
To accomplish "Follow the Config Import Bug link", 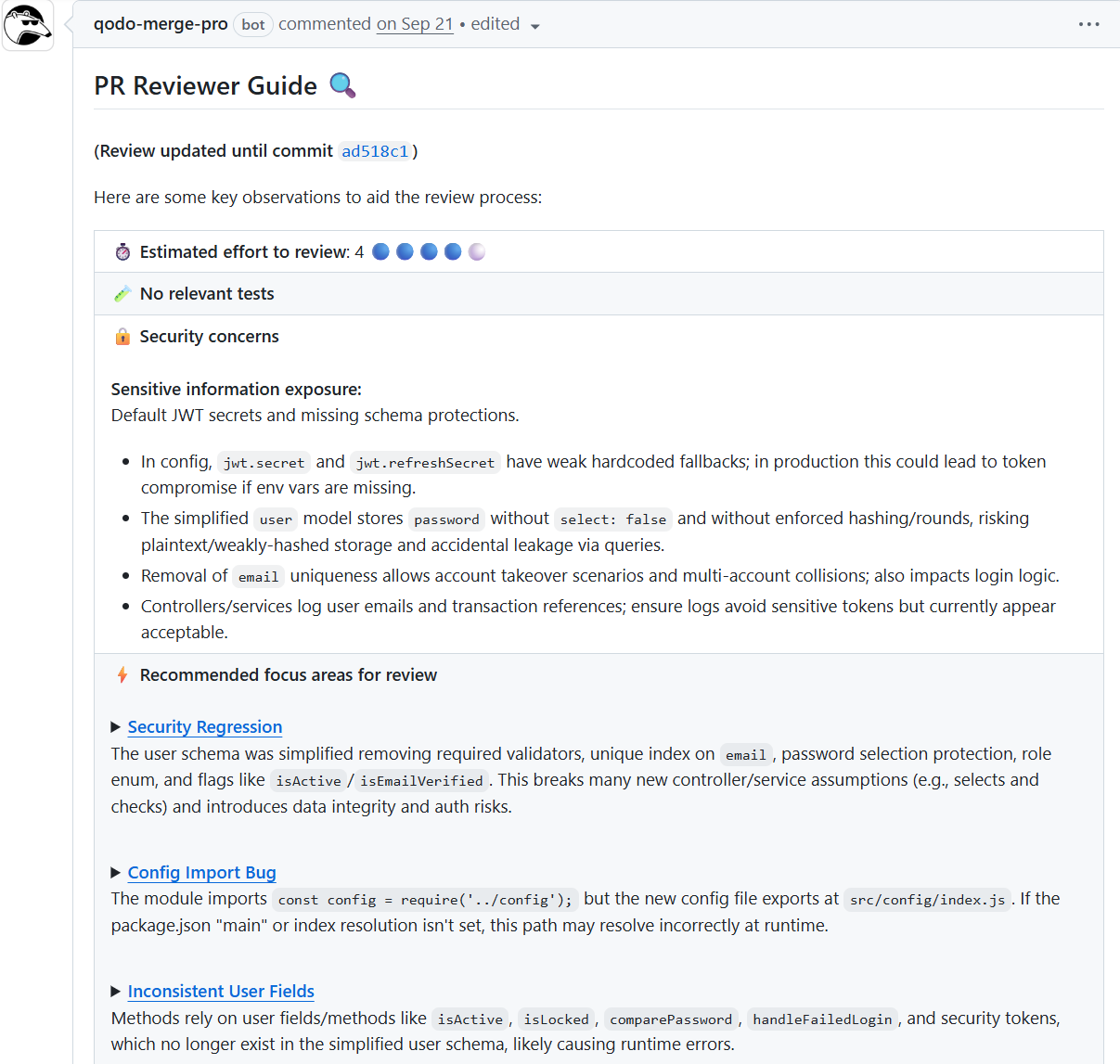I will click(x=201, y=872).
